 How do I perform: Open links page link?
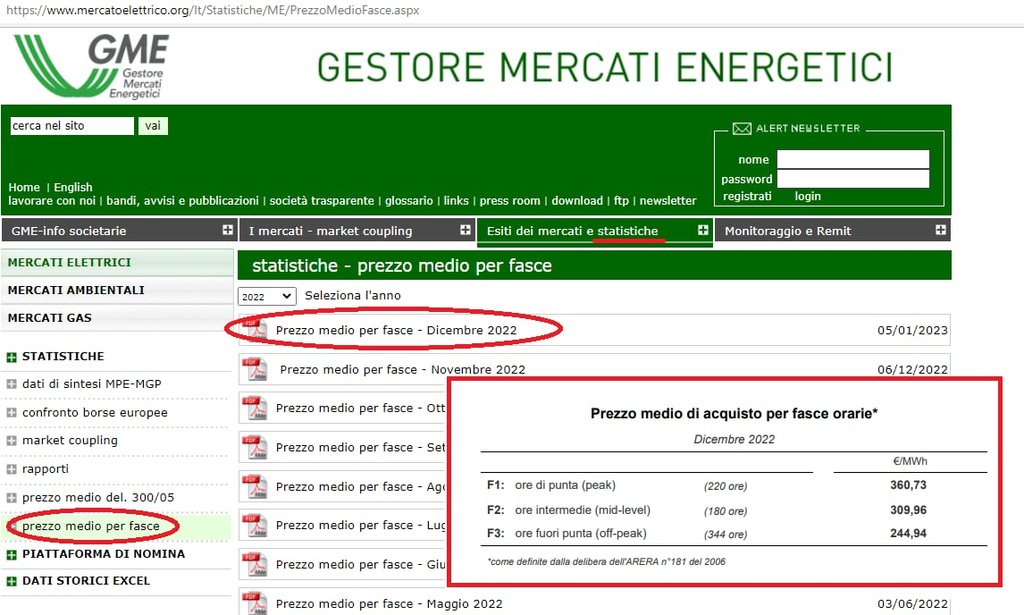point(456,201)
